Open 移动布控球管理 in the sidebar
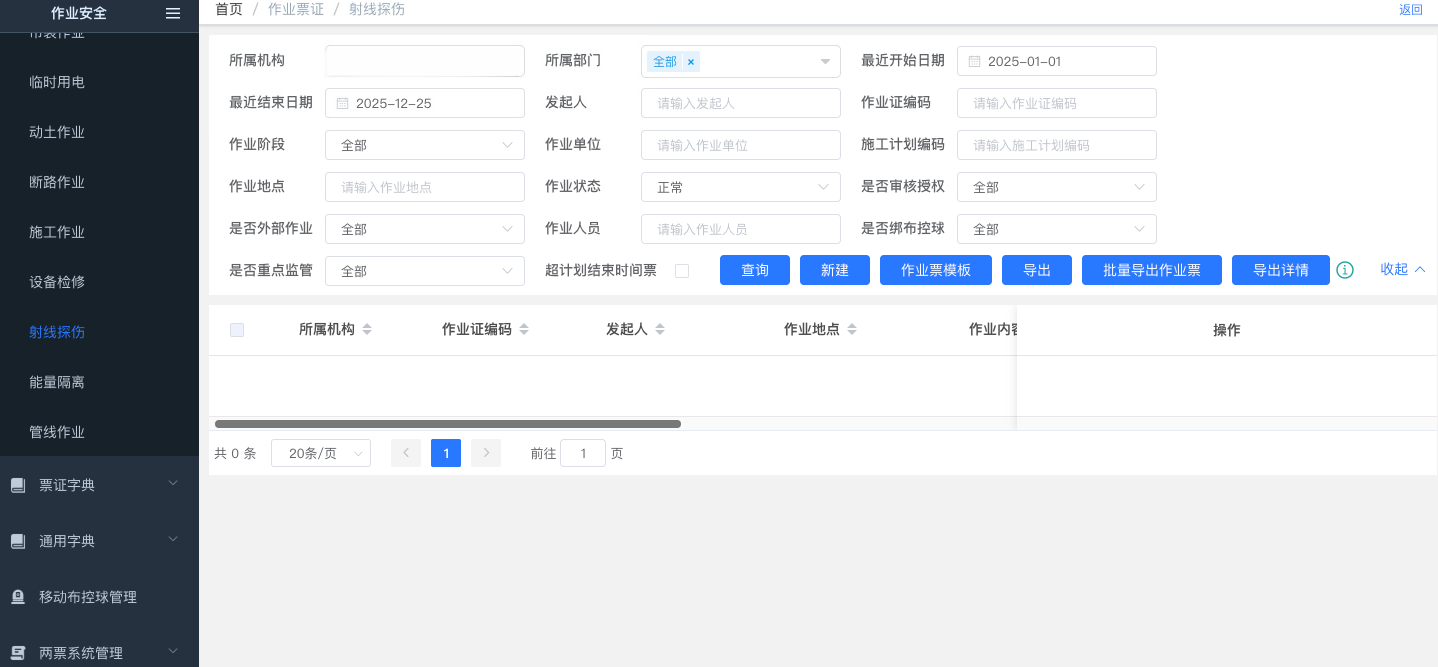Screen dimensions: 1438x667 point(88,597)
